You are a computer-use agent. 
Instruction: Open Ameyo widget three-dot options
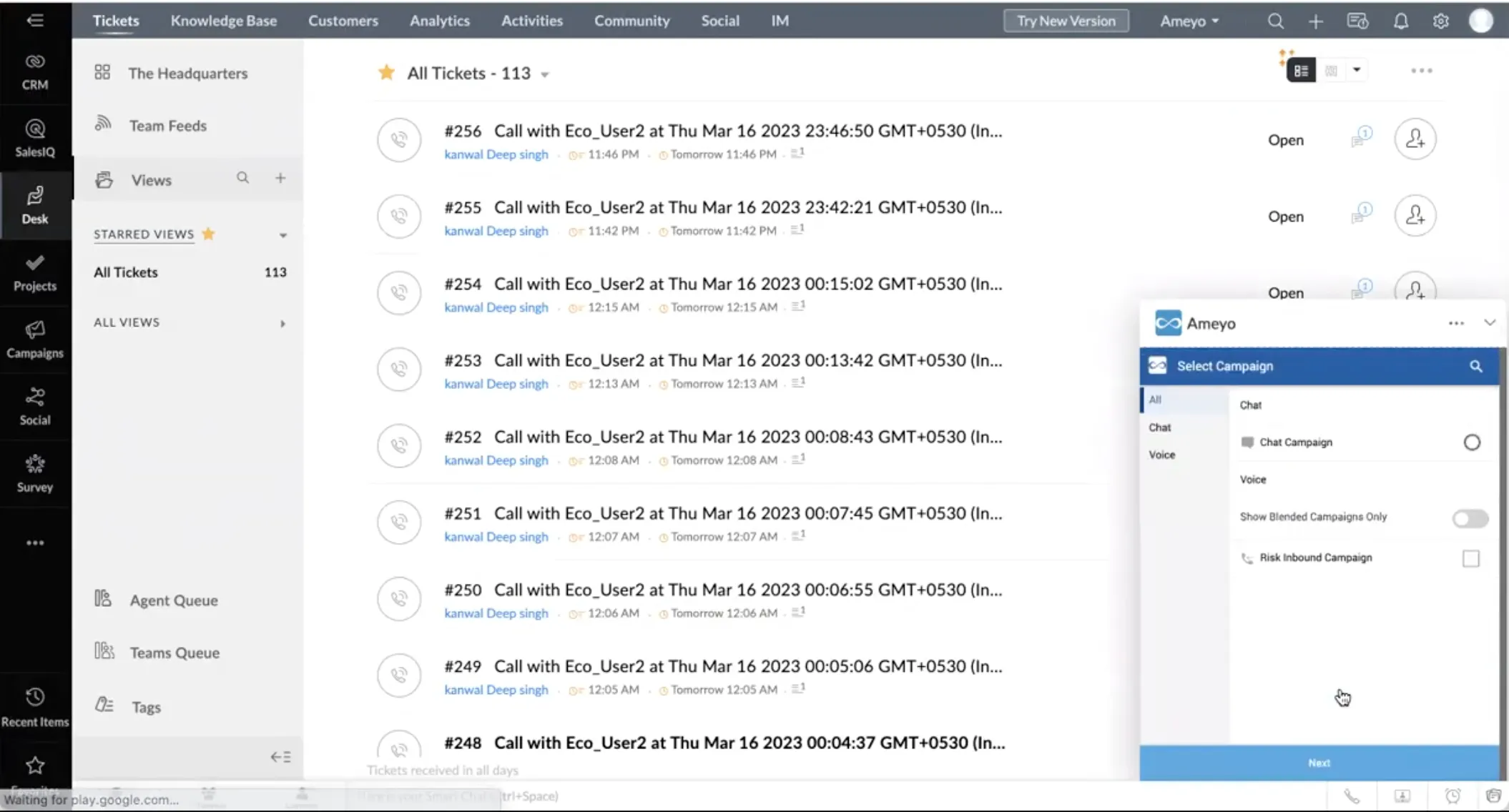point(1455,323)
